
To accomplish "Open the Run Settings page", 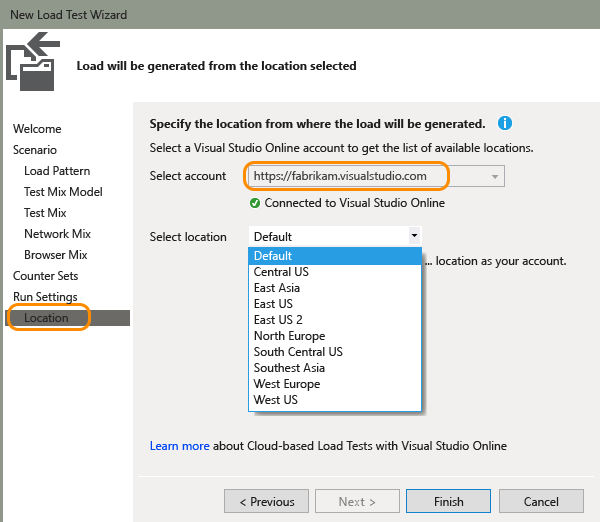I will point(45,297).
